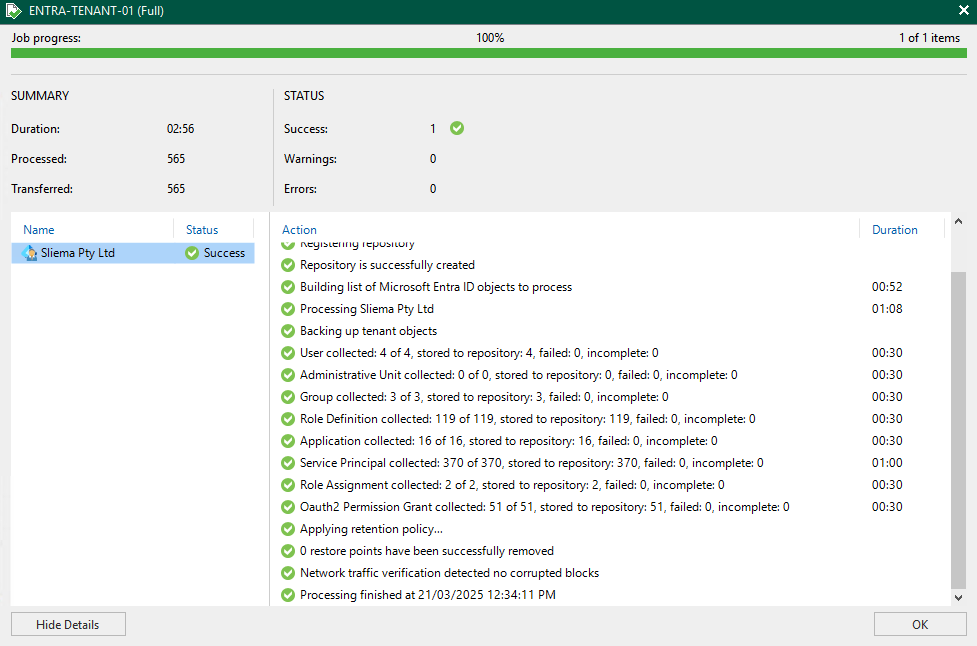Image resolution: width=977 pixels, height=646 pixels.
Task: Select 'Administrative Unit collected: 0 of 0' entry
Action: 518,375
